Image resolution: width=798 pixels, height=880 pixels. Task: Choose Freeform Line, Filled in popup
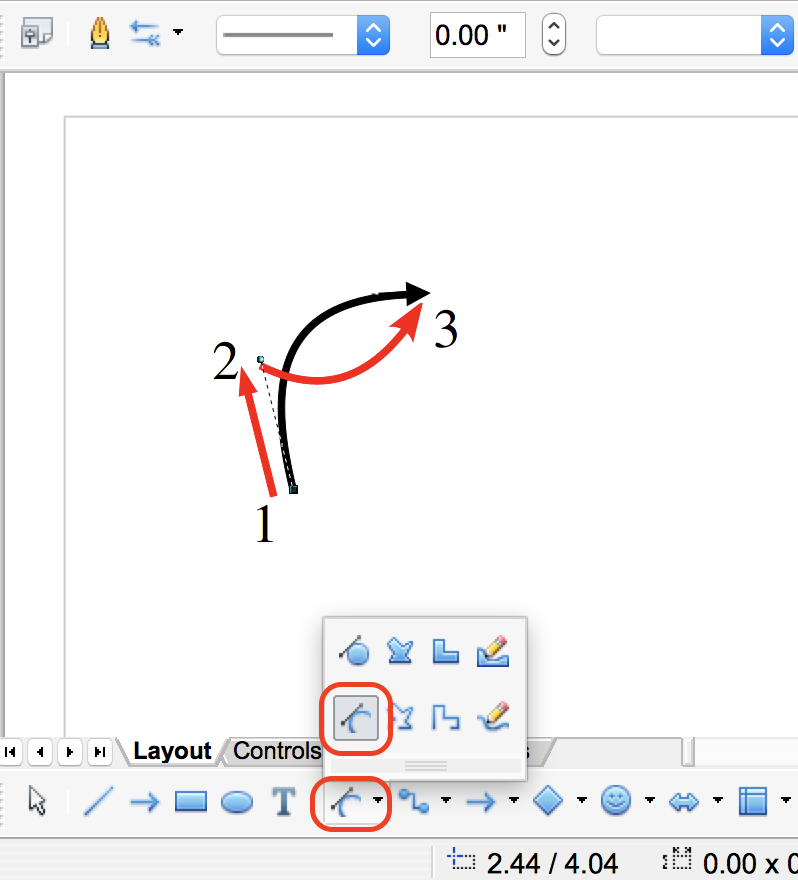pyautogui.click(x=493, y=651)
